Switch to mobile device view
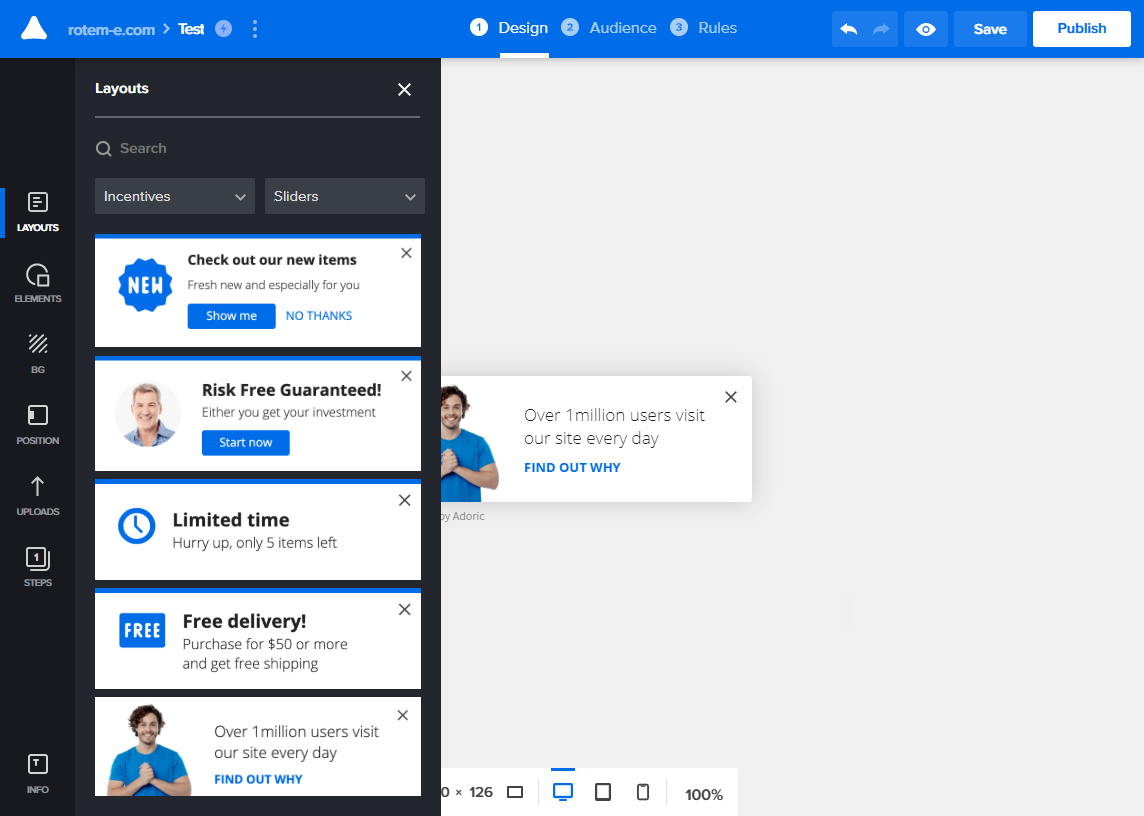The image size is (1144, 816). click(x=643, y=792)
